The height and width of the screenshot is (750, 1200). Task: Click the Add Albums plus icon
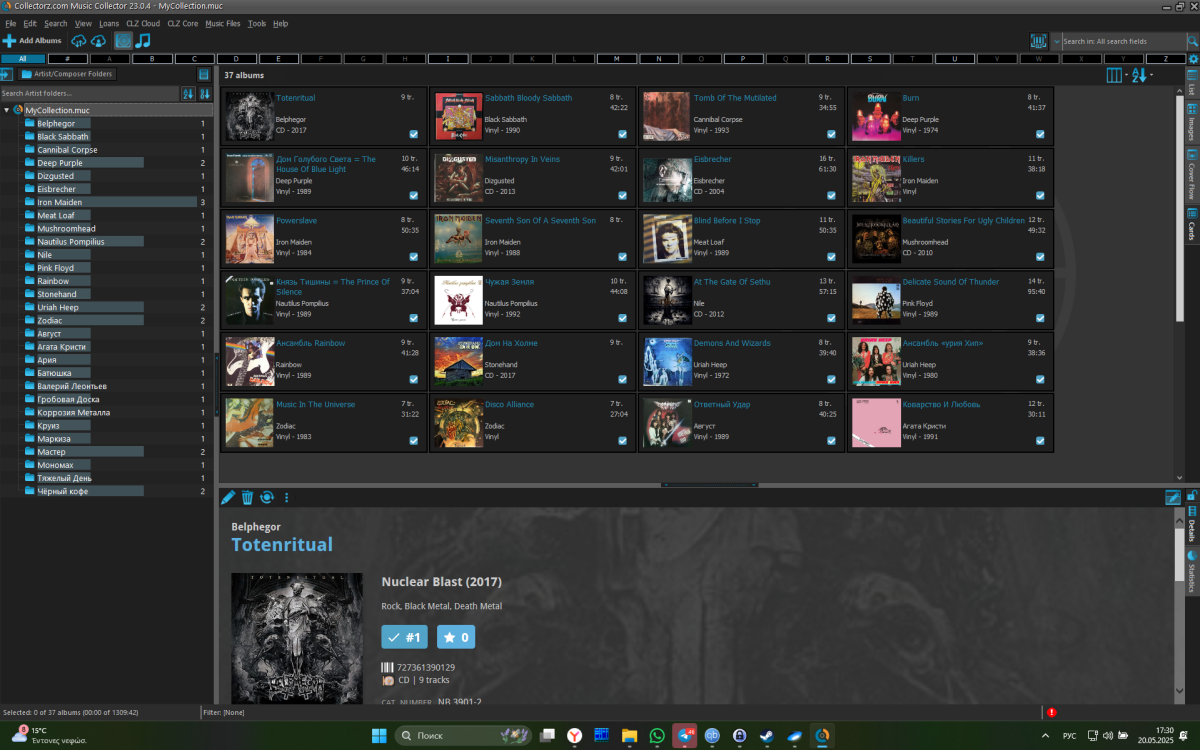[9, 41]
